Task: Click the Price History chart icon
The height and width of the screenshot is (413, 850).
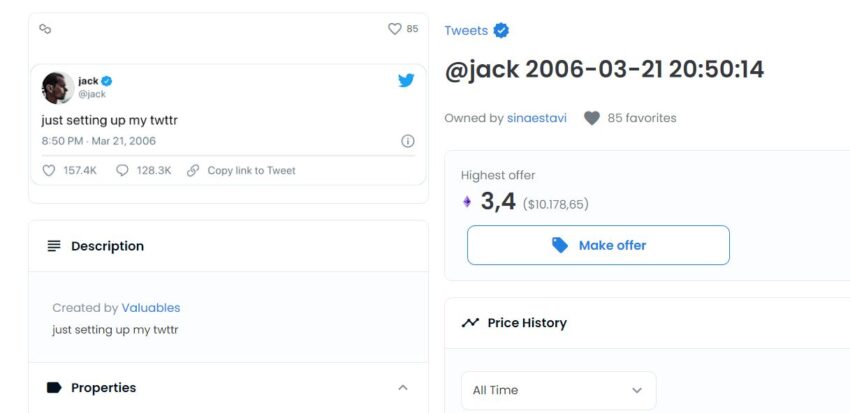Action: (470, 323)
